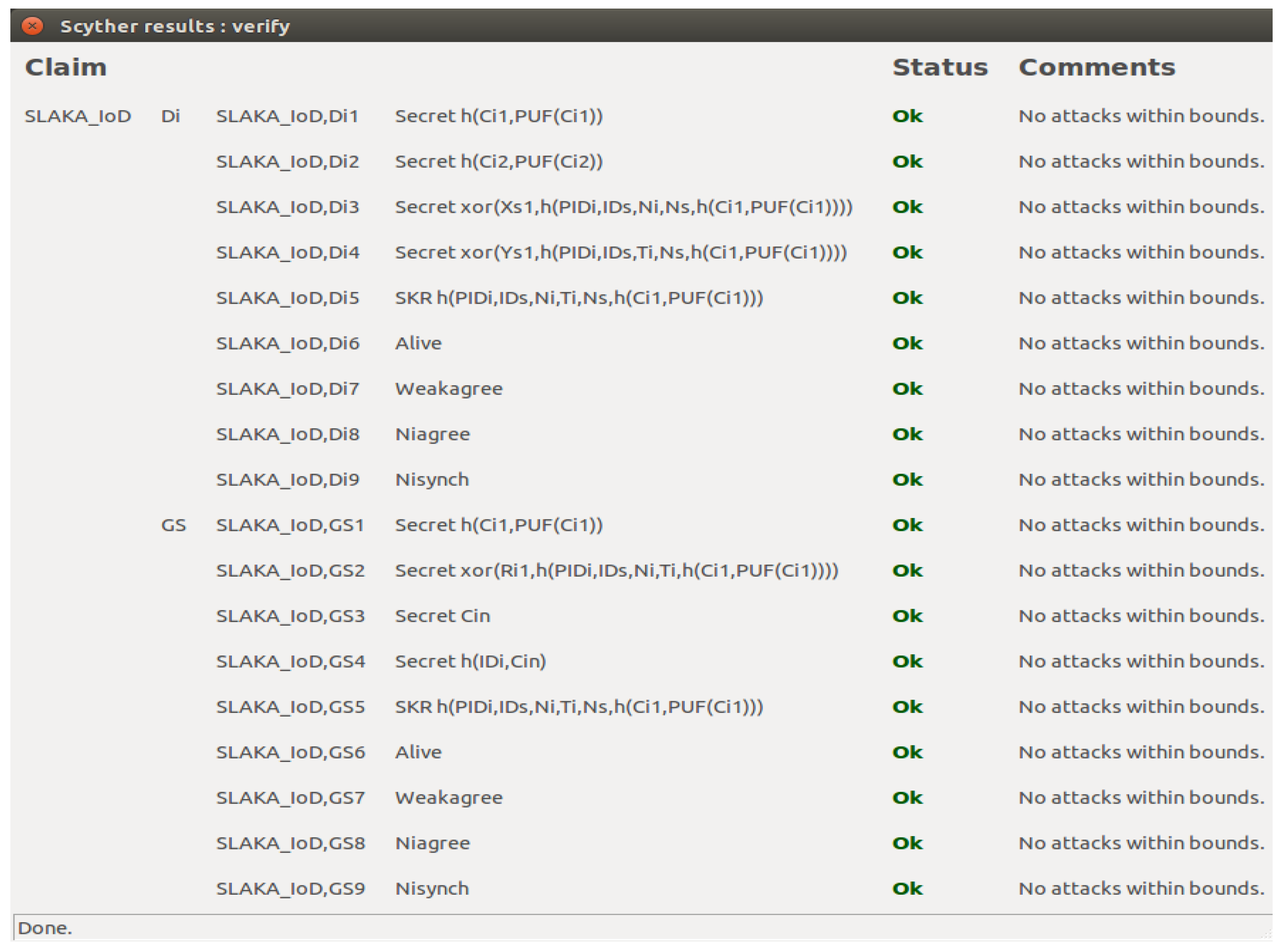Select SLAKA_IoD,Di9 claim identifier
The width and height of the screenshot is (1283, 952).
tap(287, 480)
